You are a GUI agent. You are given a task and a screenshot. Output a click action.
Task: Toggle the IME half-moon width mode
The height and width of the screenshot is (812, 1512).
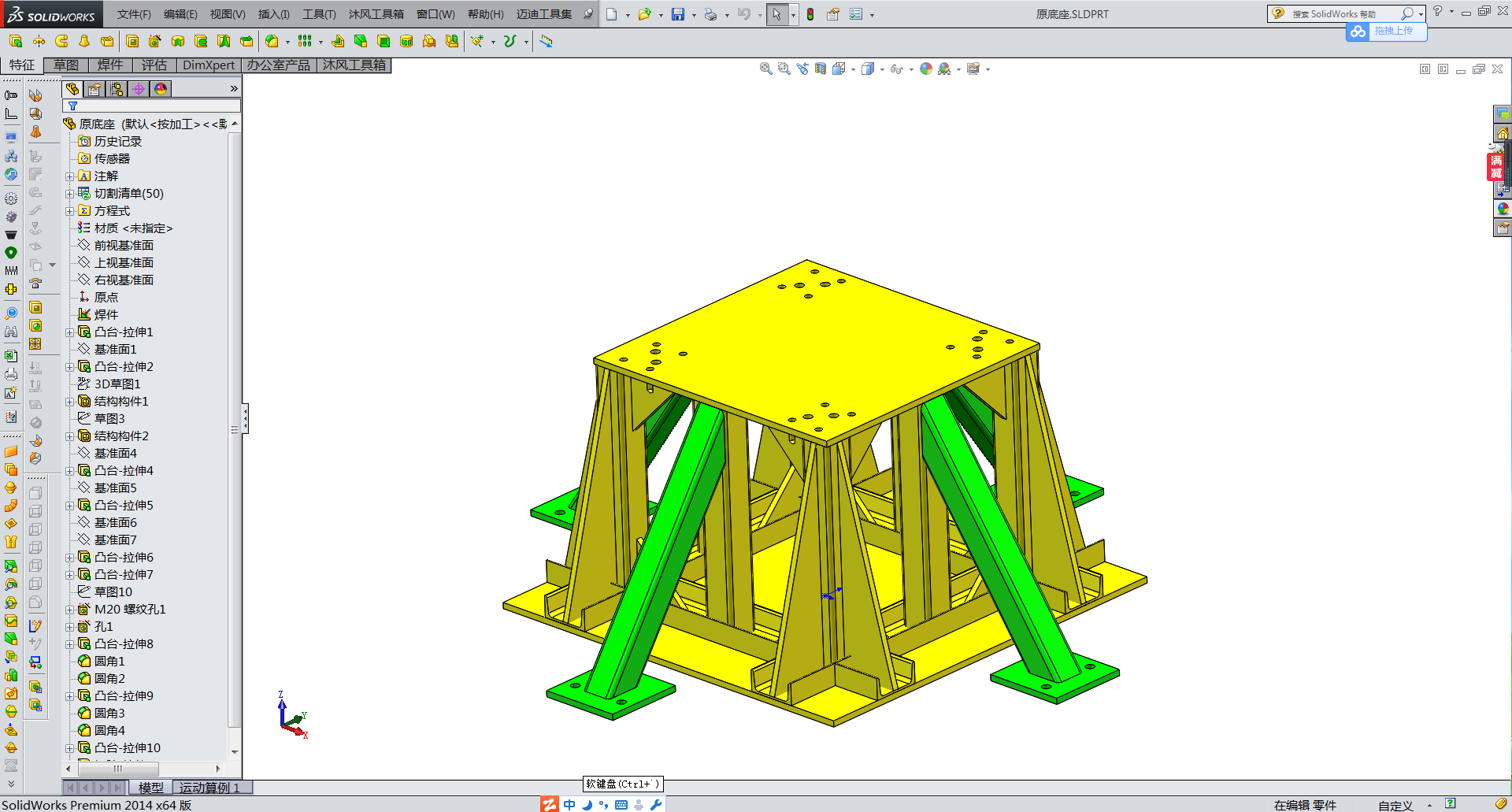[587, 804]
